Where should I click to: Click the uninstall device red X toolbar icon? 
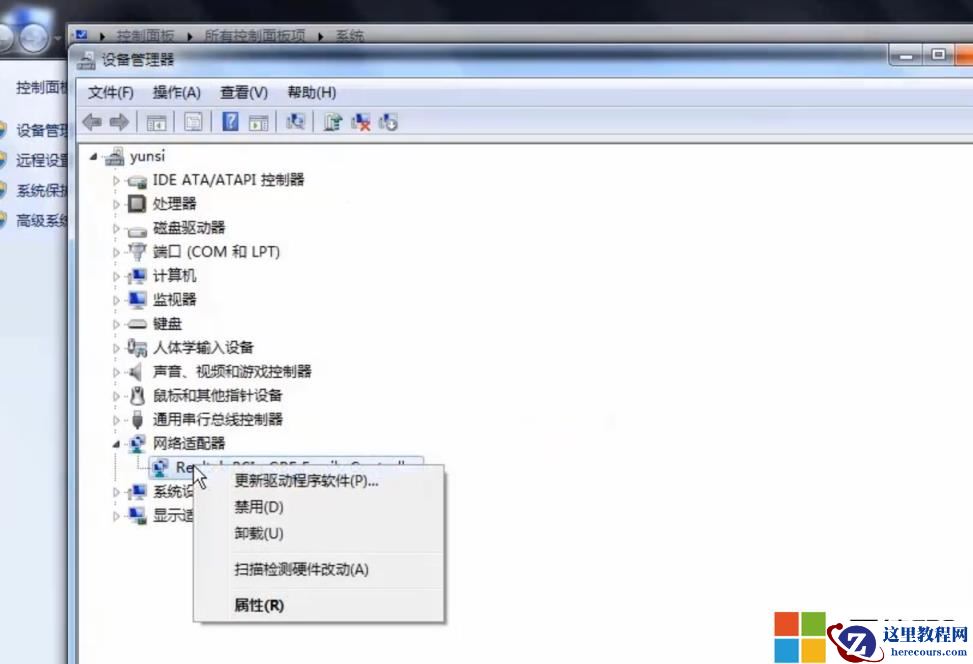tap(361, 122)
